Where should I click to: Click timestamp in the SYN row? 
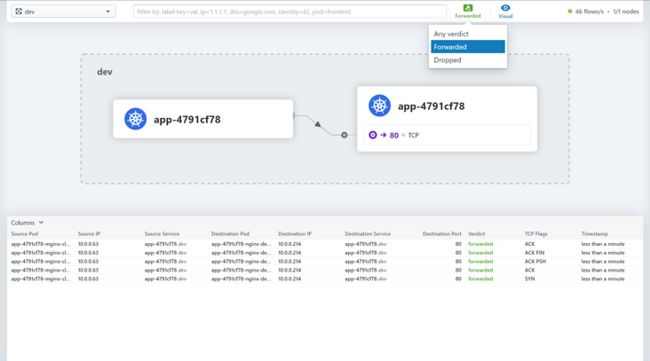click(602, 279)
